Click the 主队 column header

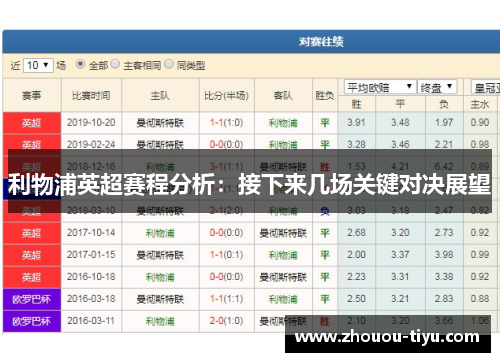pyautogui.click(x=160, y=96)
